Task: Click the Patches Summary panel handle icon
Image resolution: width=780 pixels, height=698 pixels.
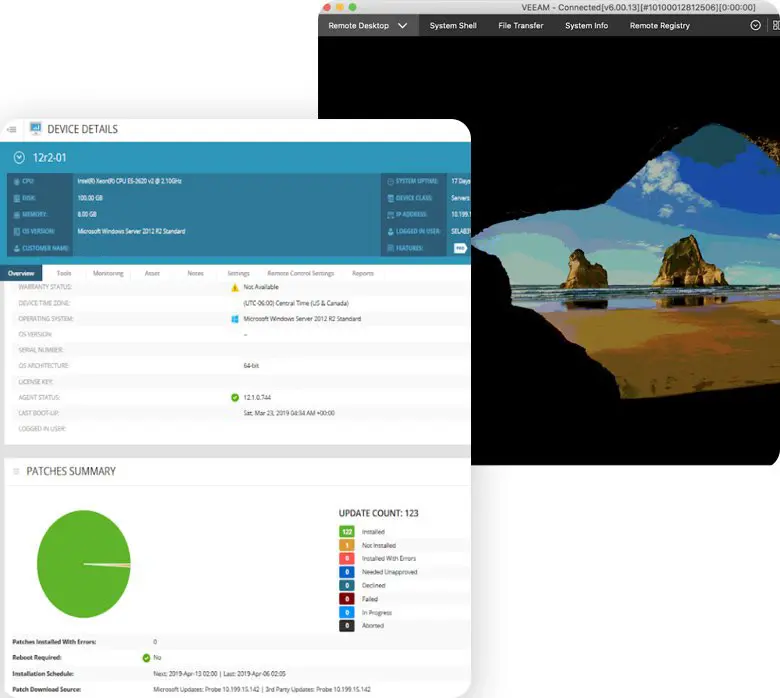Action: point(16,471)
